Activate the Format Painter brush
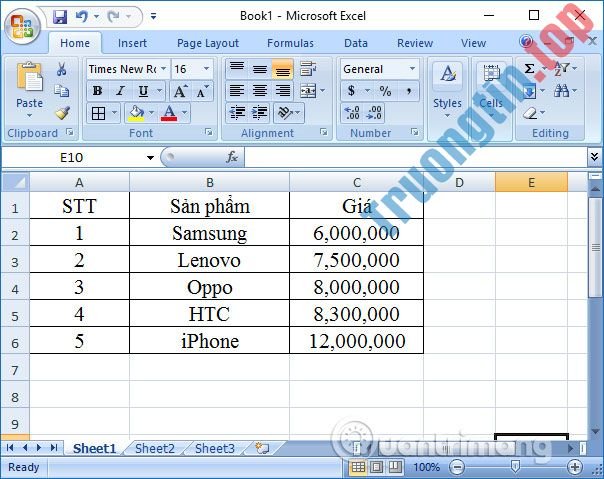The width and height of the screenshot is (604, 479). (x=62, y=113)
